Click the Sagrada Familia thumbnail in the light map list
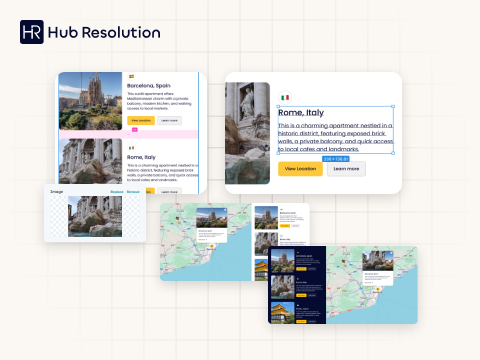This screenshot has width=480, height=360. [x=266, y=218]
